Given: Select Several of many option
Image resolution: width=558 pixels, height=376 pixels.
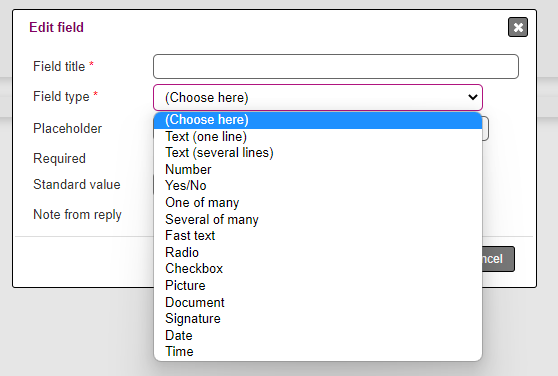Looking at the screenshot, I should [318, 219].
